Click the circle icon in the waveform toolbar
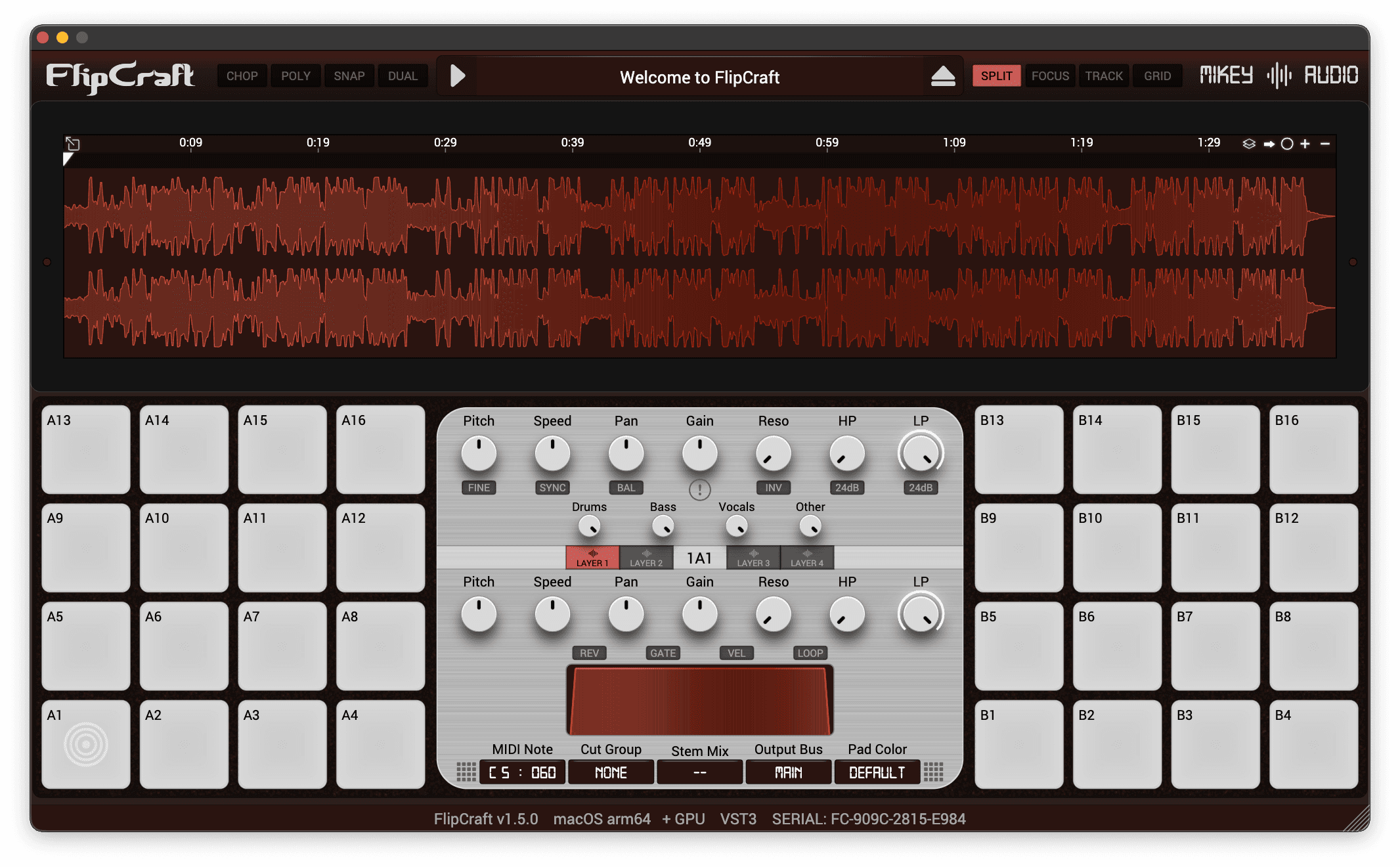Viewport: 1400px width, 867px height. [1287, 143]
